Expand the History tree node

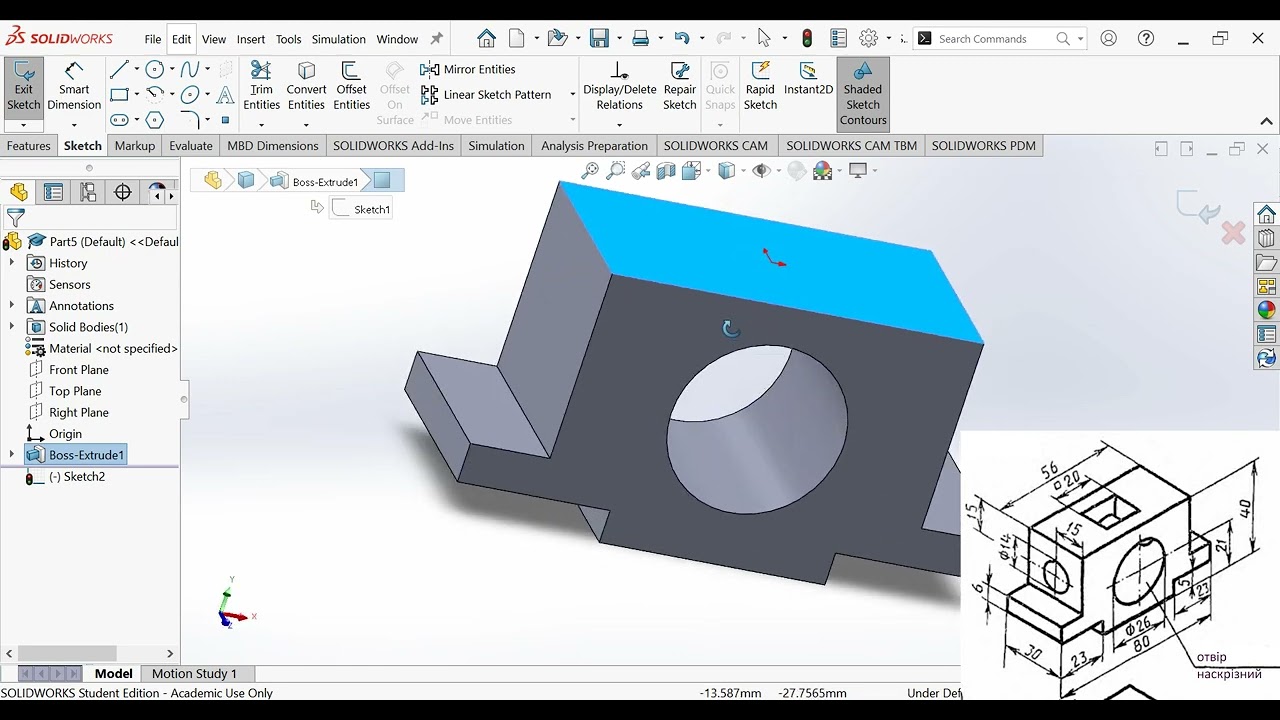(12, 263)
